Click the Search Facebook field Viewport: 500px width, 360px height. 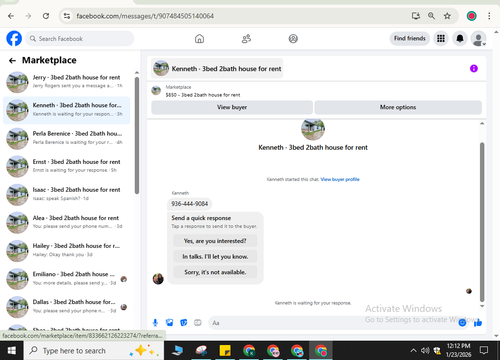tap(80, 39)
